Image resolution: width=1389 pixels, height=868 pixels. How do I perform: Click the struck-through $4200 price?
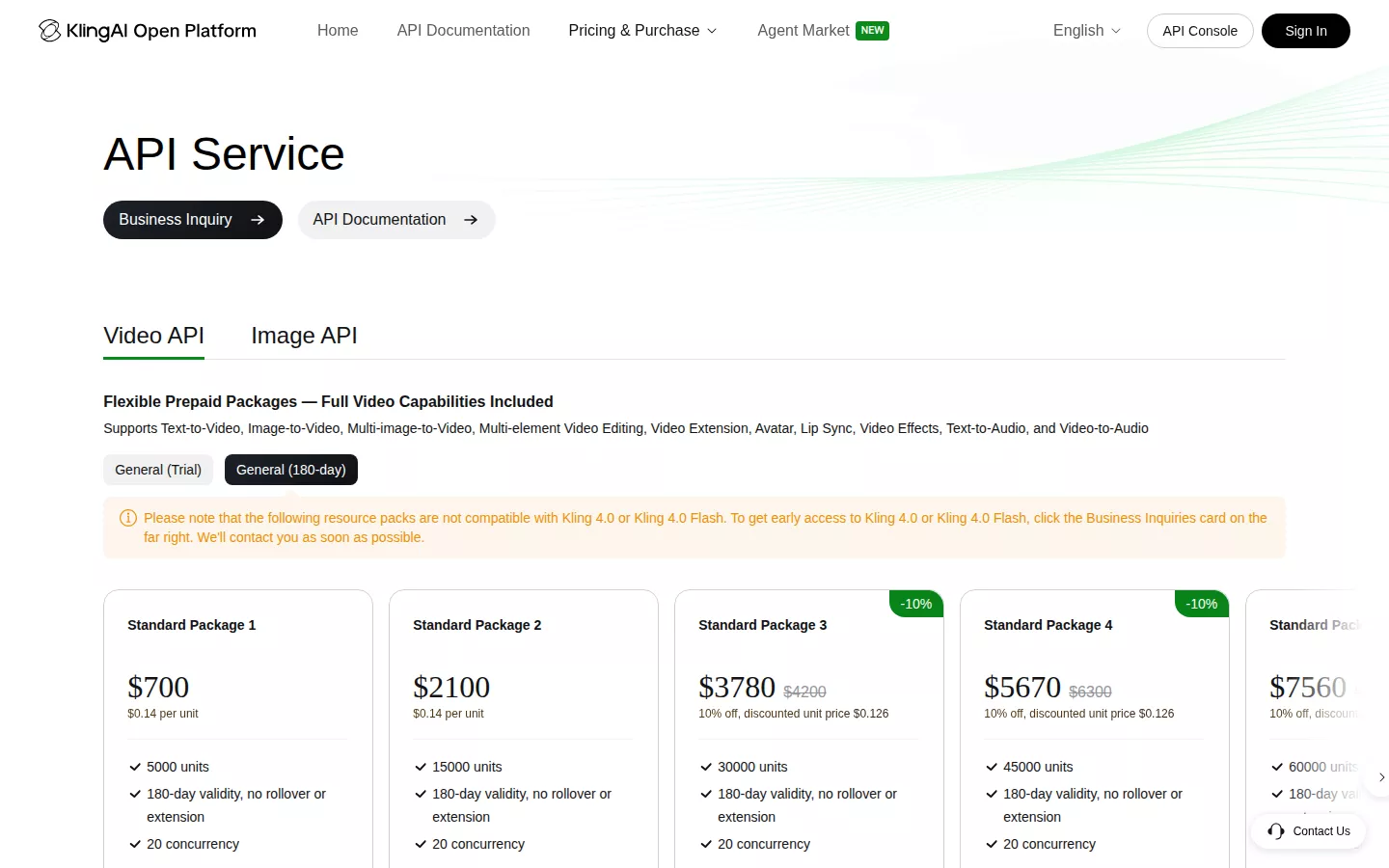point(804,692)
